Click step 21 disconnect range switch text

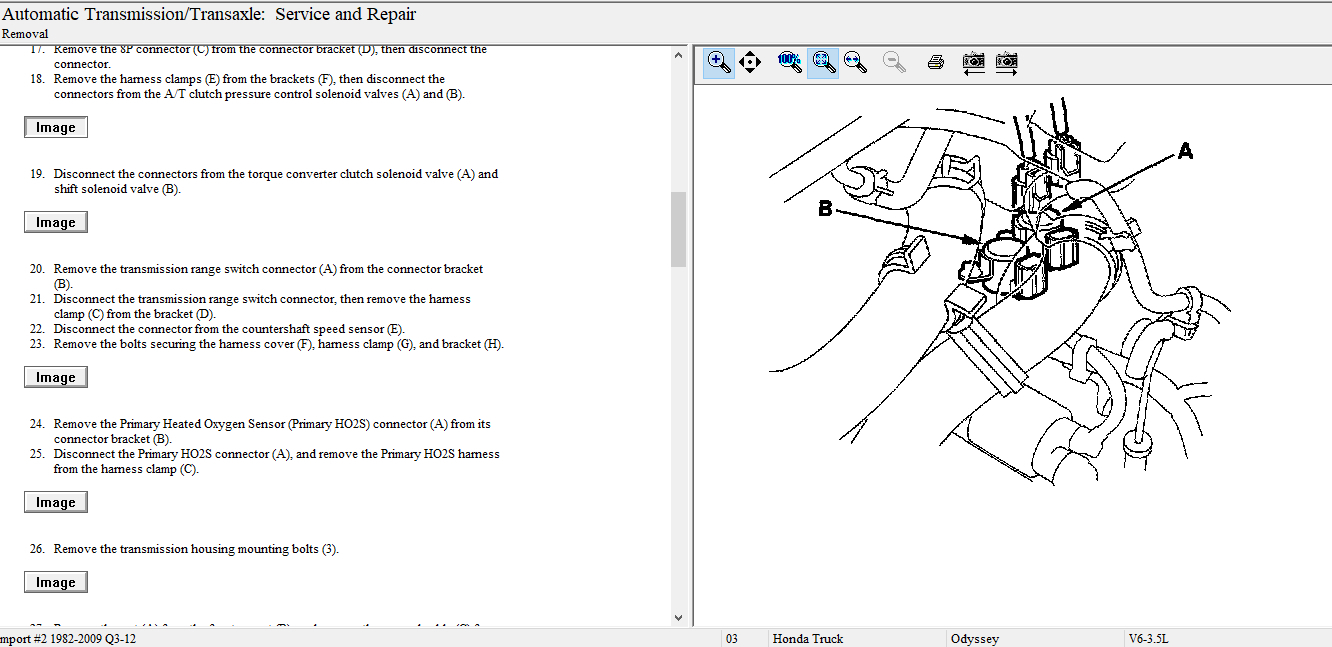point(262,306)
